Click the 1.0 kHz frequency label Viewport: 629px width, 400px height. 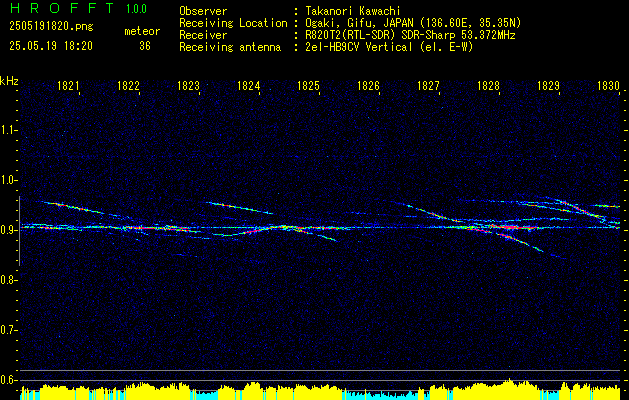tap(7, 180)
